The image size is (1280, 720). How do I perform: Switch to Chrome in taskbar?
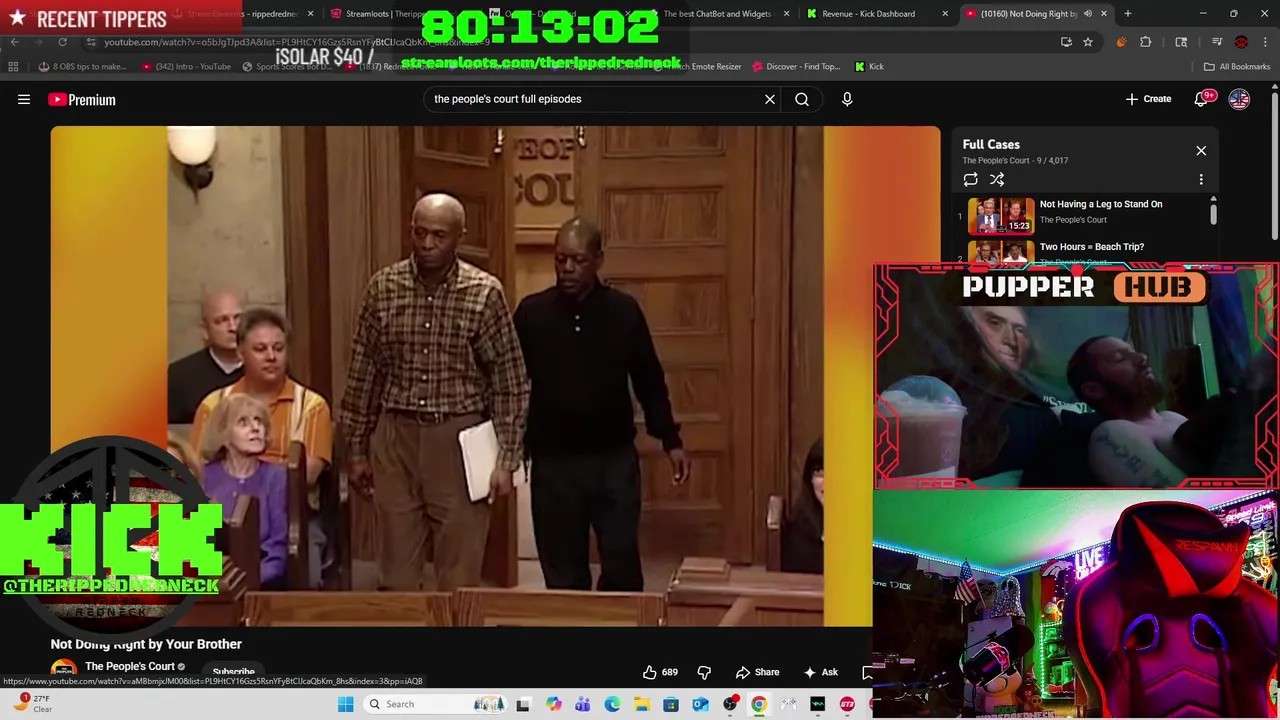click(x=759, y=705)
